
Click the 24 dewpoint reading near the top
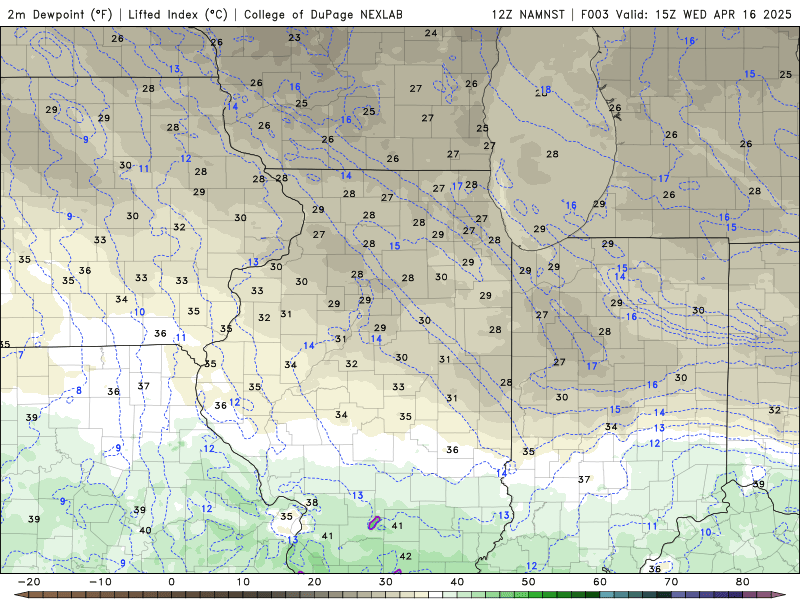431,33
